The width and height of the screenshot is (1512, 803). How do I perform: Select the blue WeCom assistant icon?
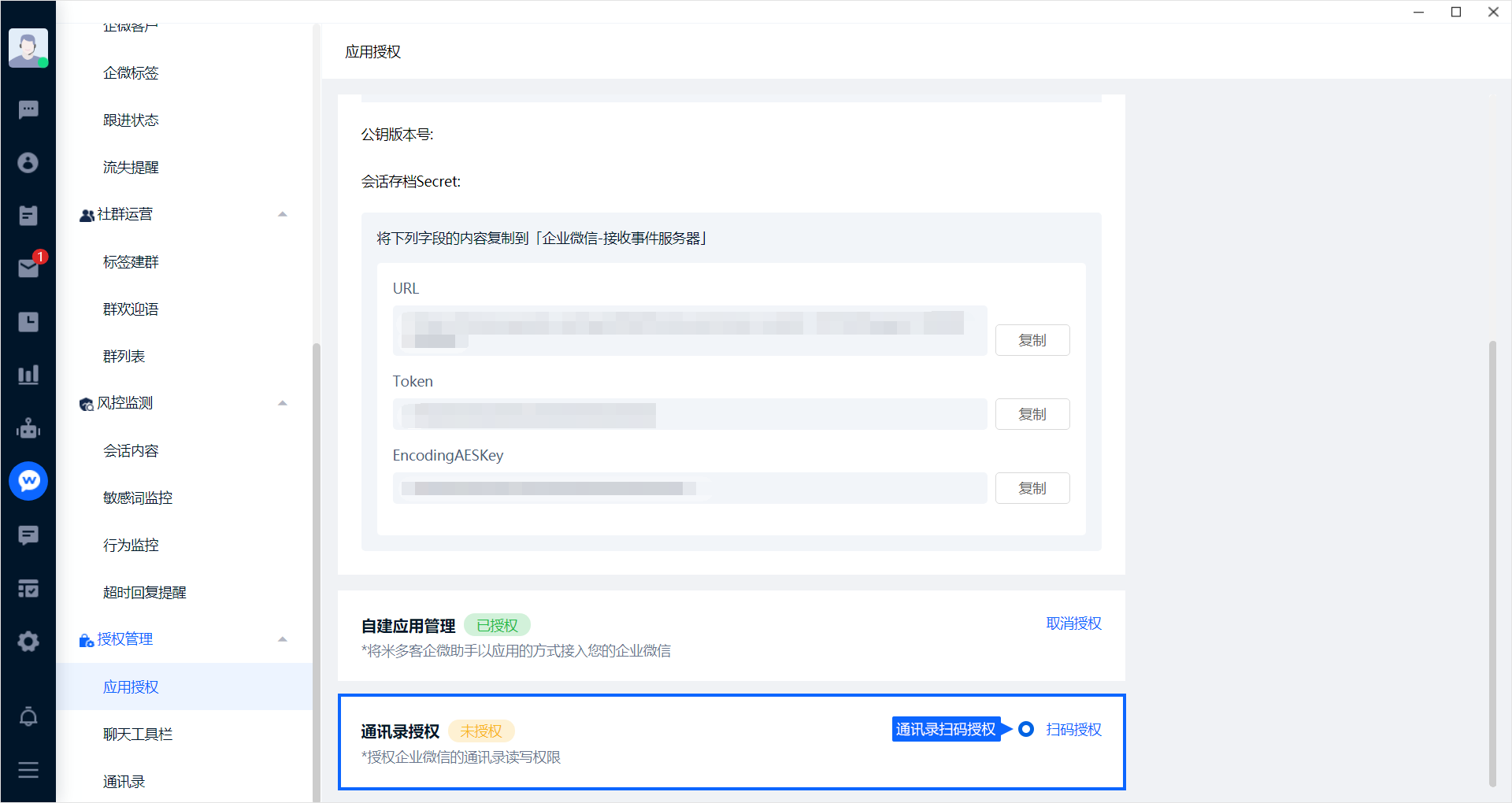28,481
